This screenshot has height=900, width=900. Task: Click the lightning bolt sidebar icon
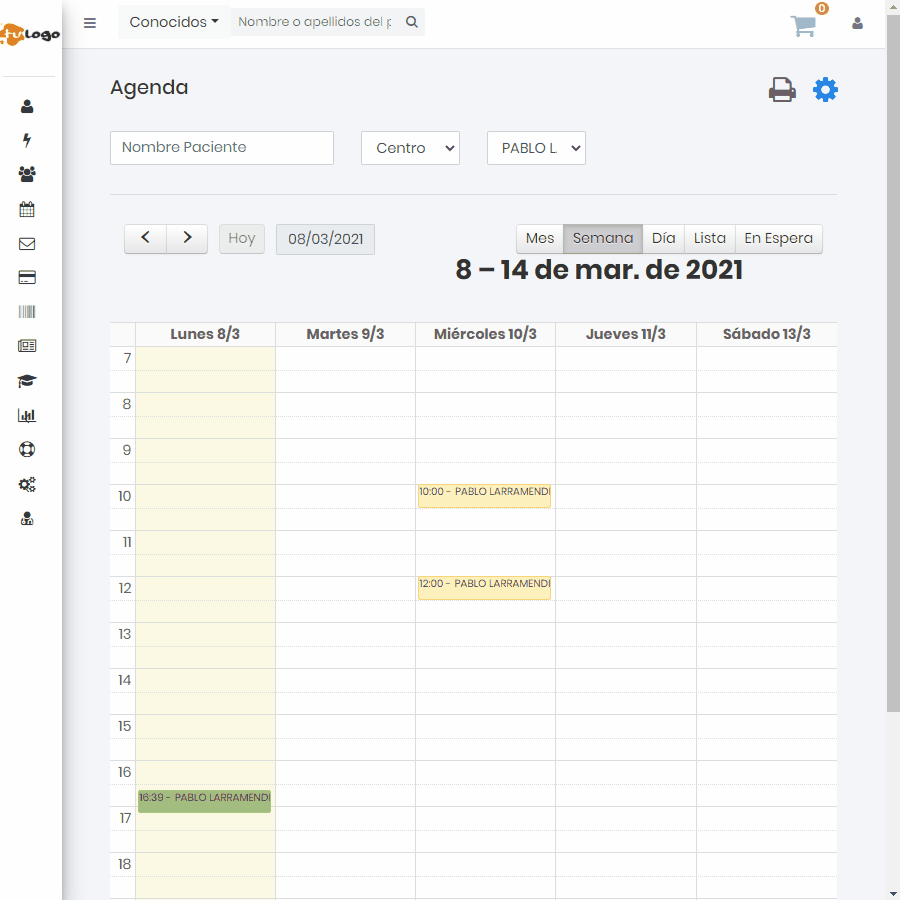pos(27,140)
